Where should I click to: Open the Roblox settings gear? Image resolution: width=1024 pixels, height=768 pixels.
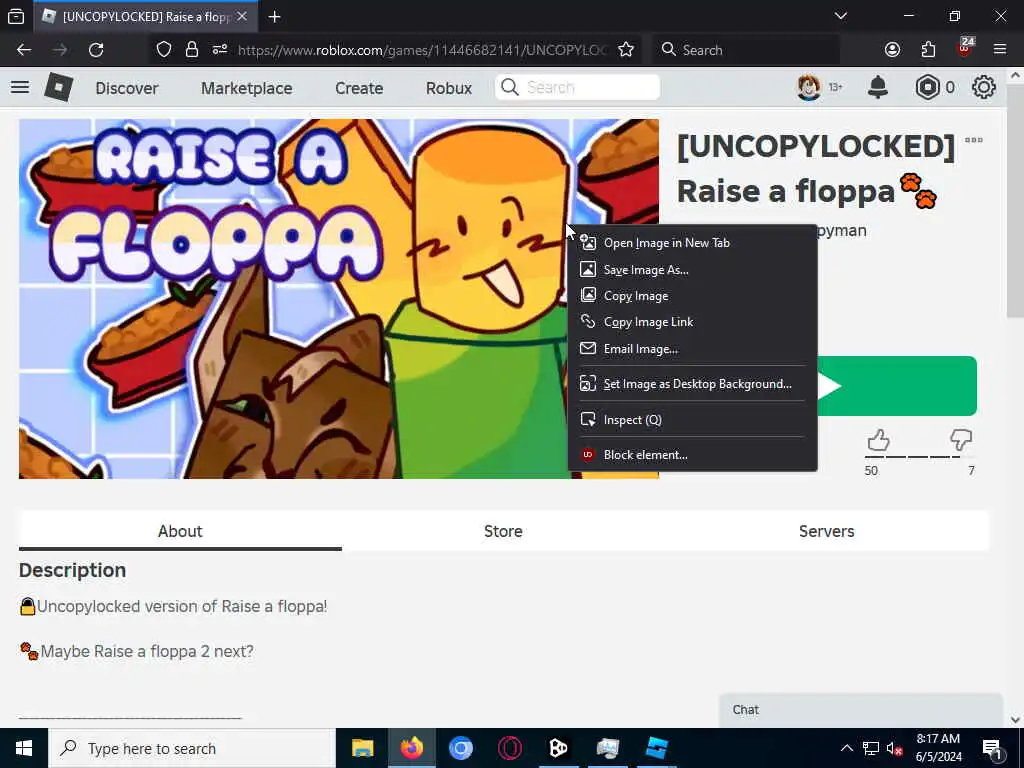point(984,87)
